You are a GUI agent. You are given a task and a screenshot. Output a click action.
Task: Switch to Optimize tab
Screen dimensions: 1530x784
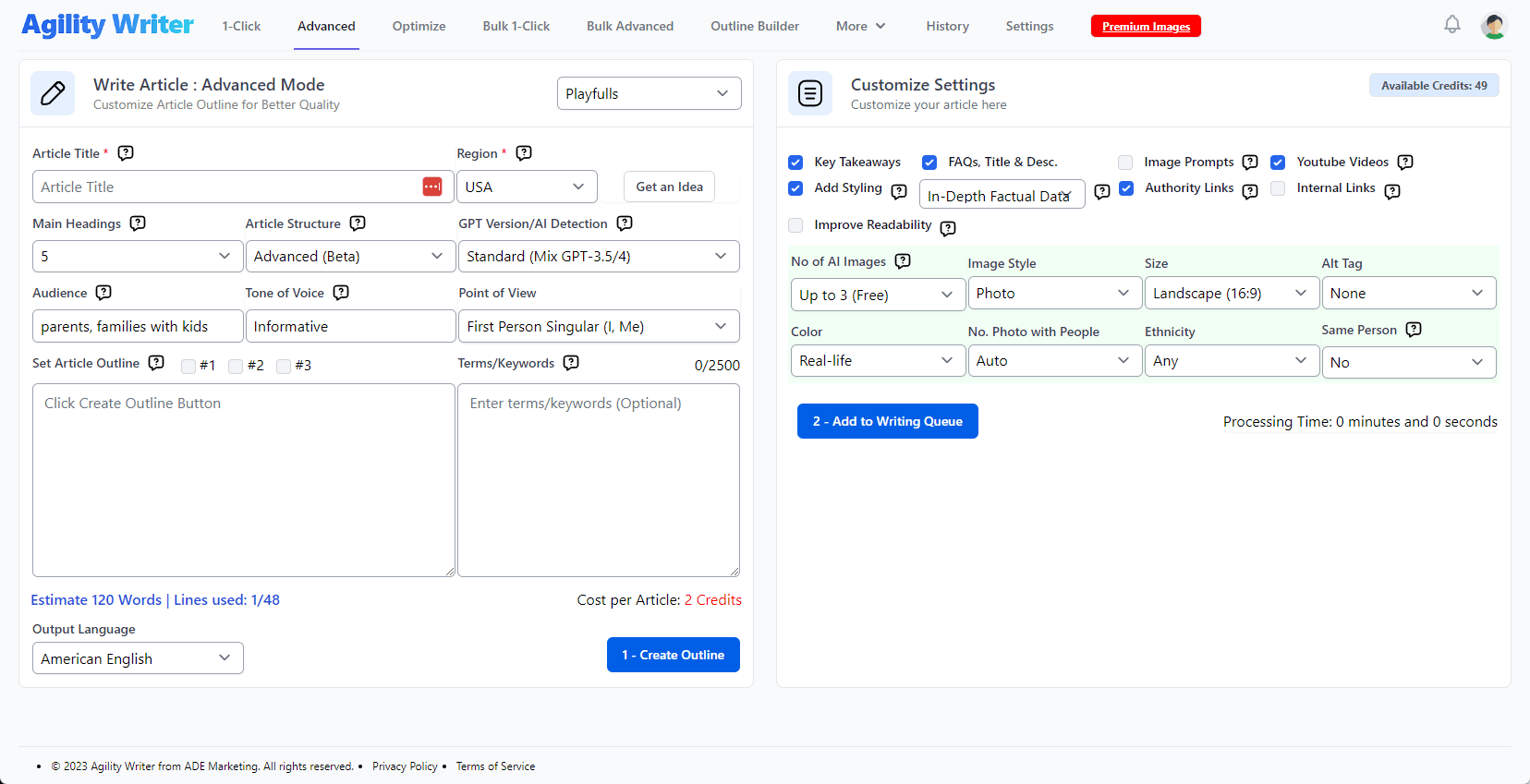click(419, 26)
